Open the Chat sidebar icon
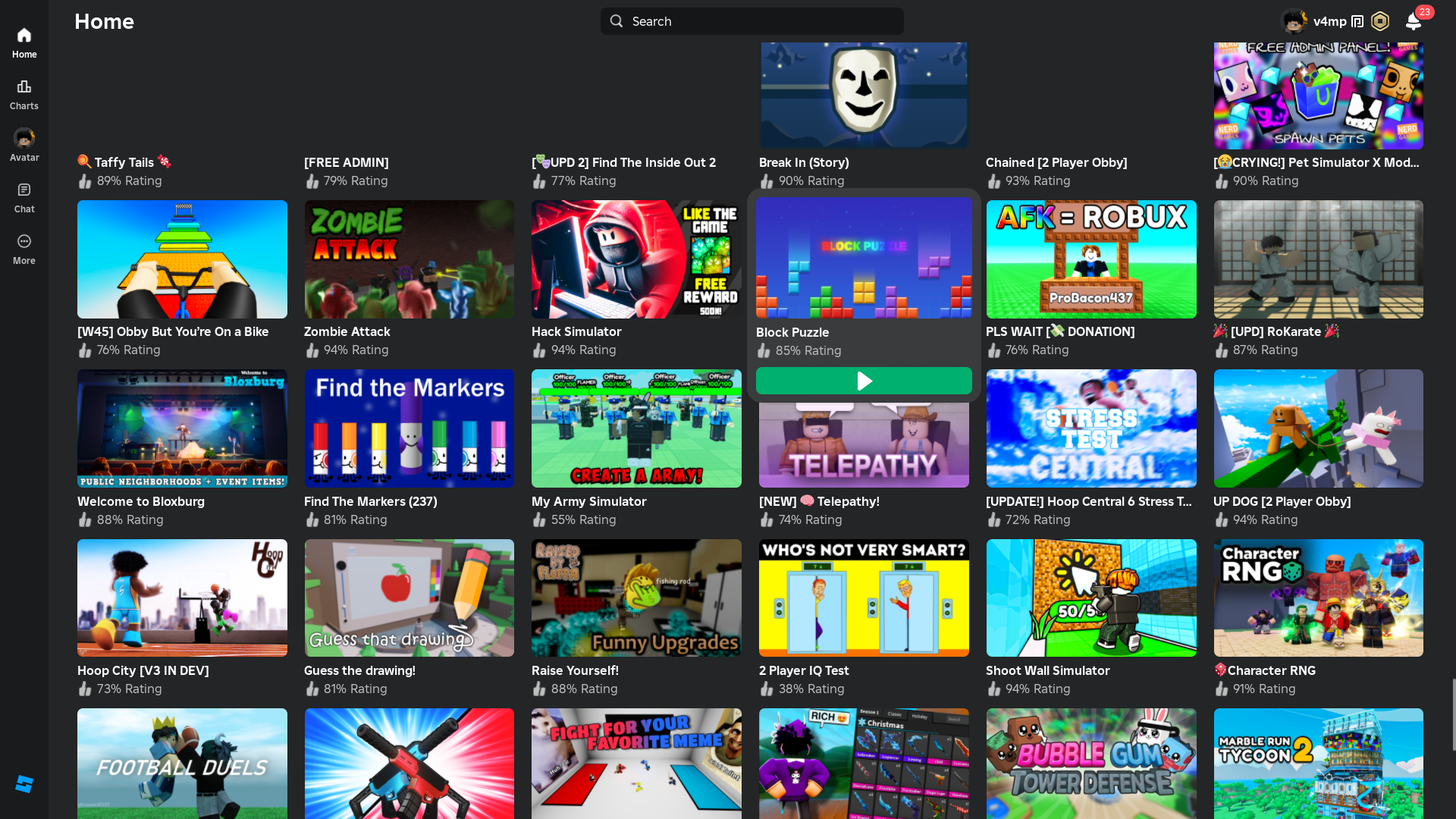The height and width of the screenshot is (819, 1456). pyautogui.click(x=24, y=190)
